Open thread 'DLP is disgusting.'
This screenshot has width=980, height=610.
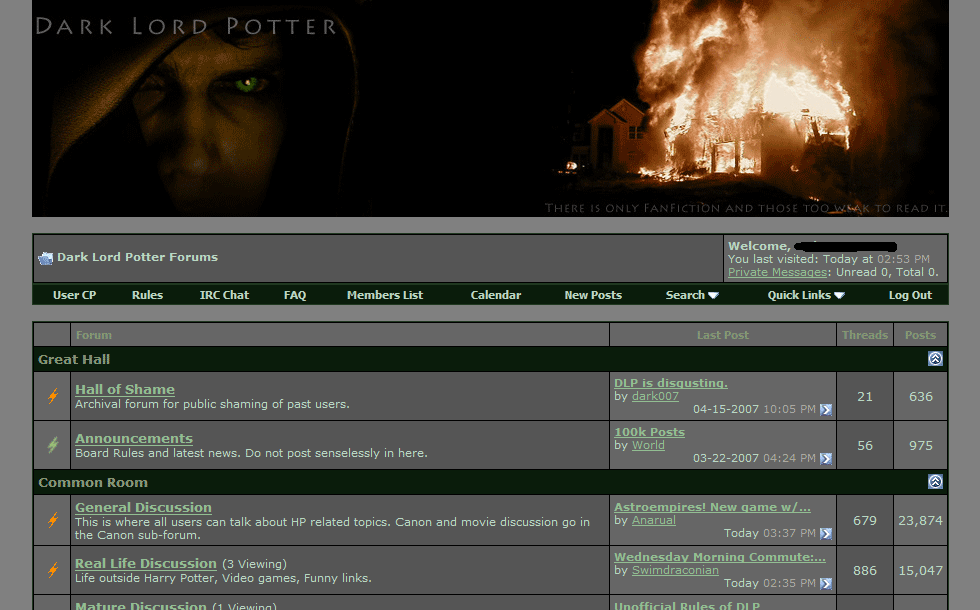coord(671,383)
